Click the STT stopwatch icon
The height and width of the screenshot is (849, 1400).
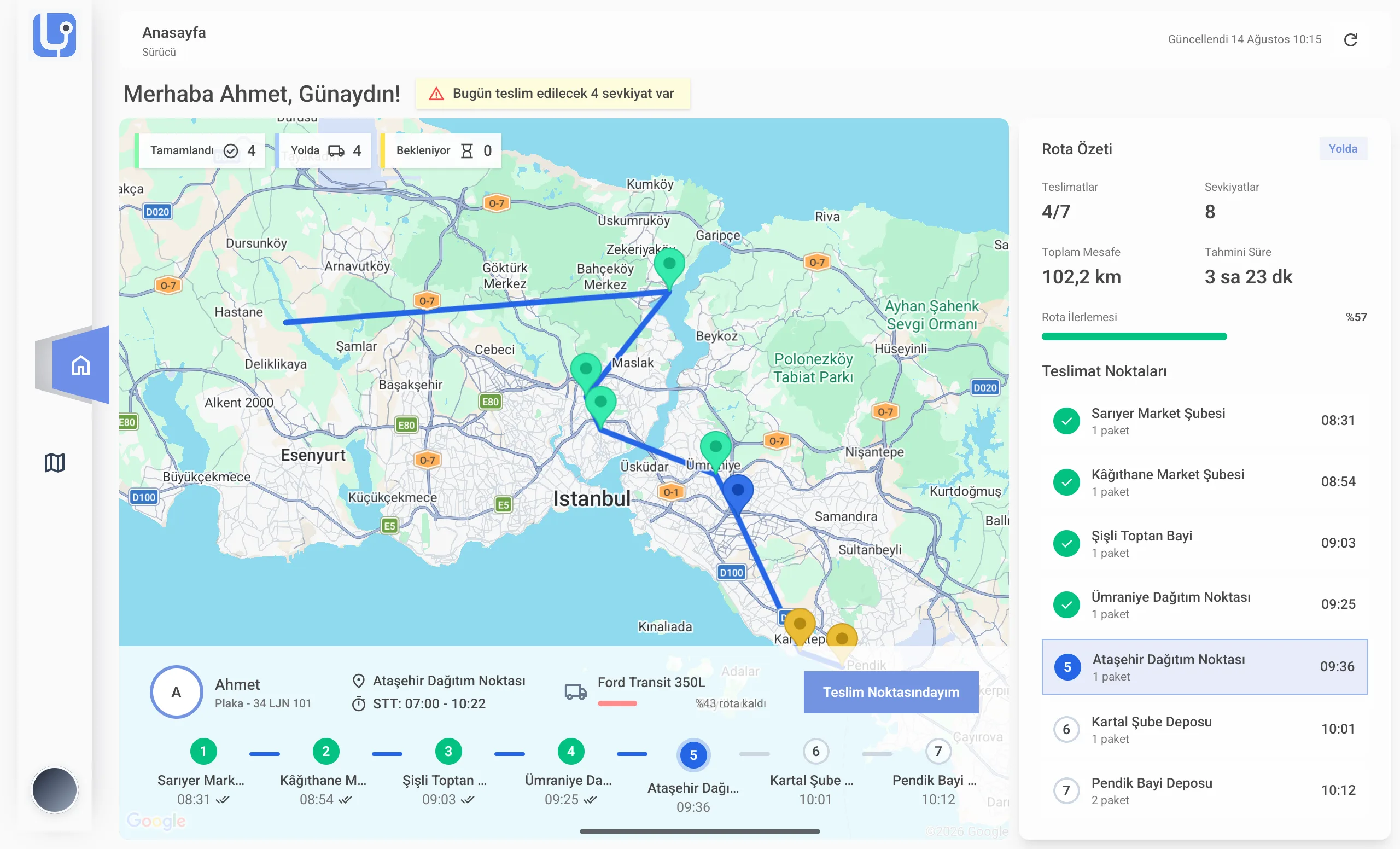click(358, 703)
